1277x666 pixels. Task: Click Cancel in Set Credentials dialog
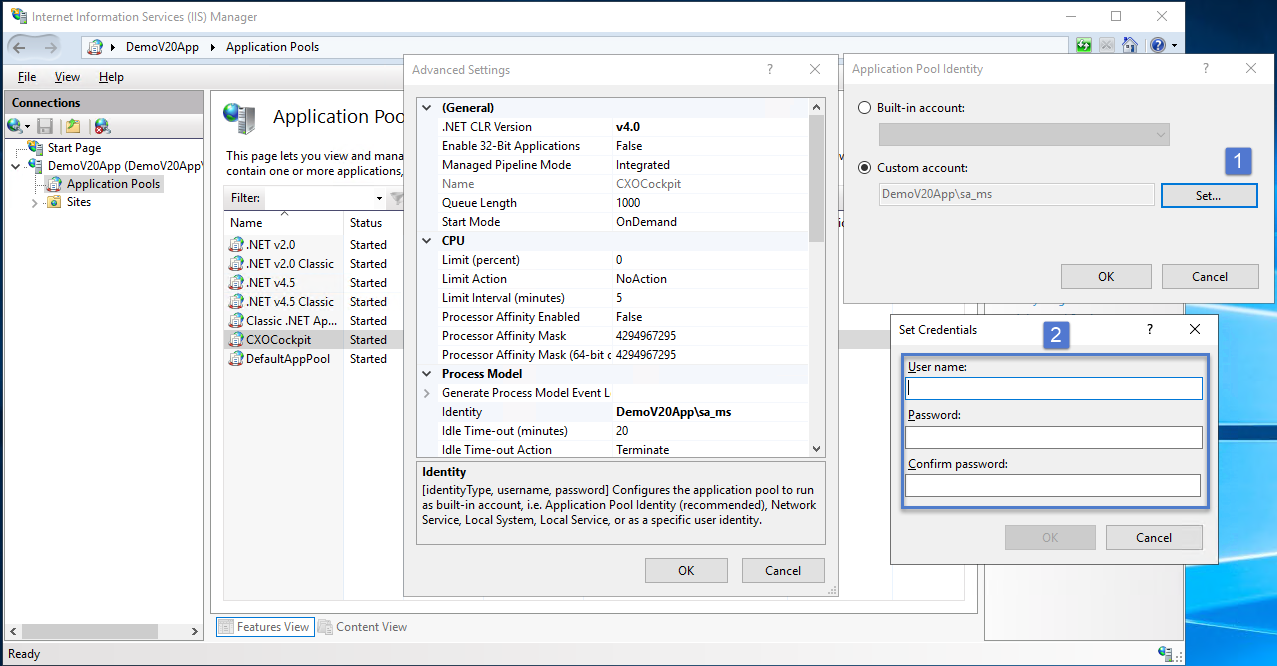[x=1154, y=538]
